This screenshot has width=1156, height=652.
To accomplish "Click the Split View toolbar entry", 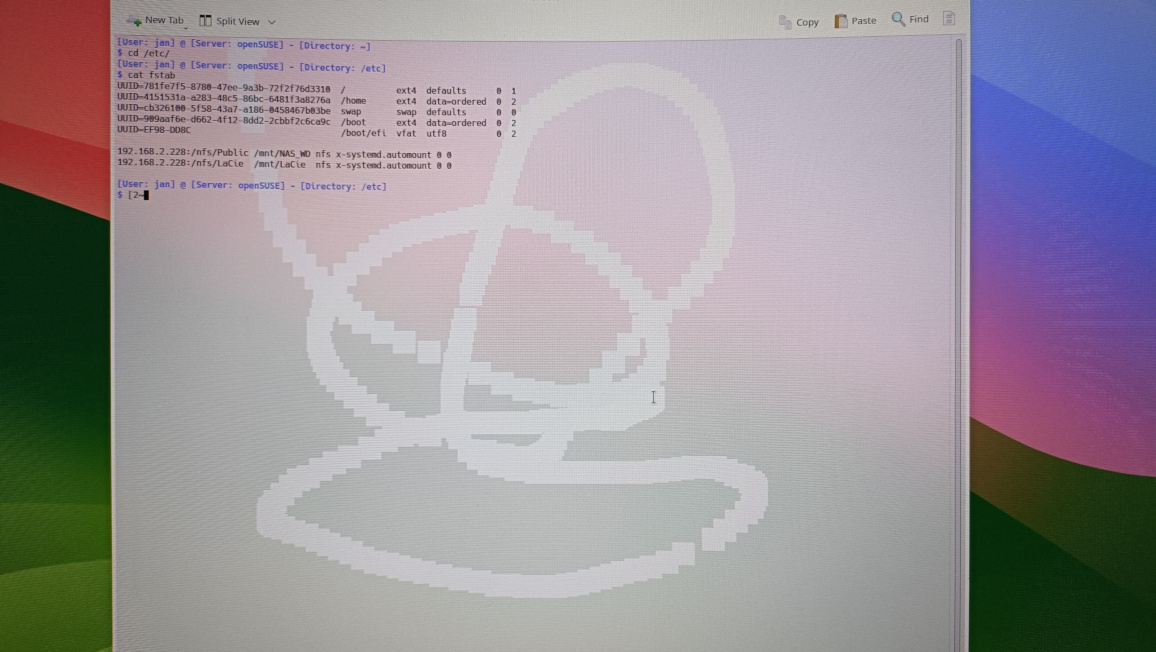I will (x=238, y=20).
